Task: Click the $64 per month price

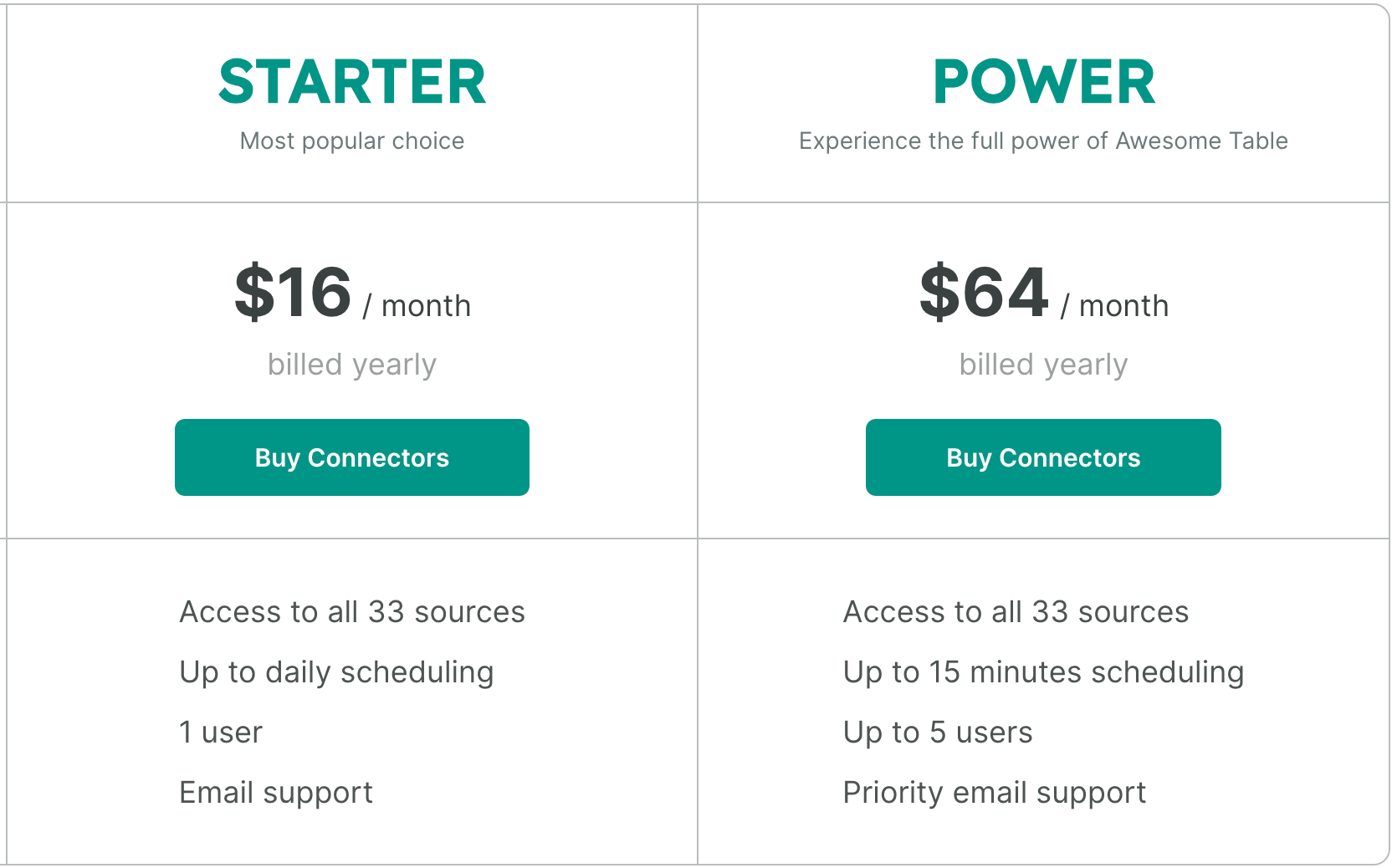Action: coord(1043,293)
